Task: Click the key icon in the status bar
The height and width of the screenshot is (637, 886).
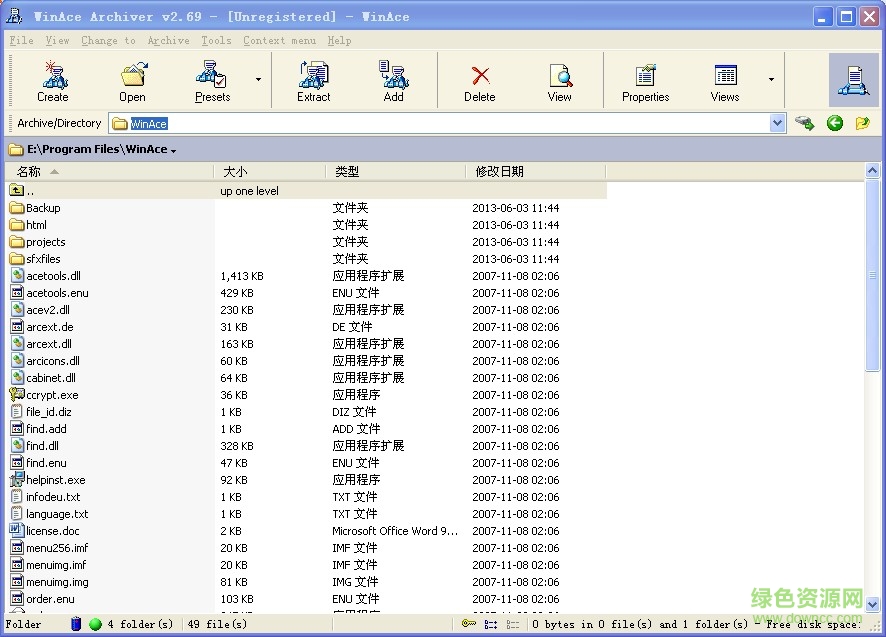Action: point(471,622)
